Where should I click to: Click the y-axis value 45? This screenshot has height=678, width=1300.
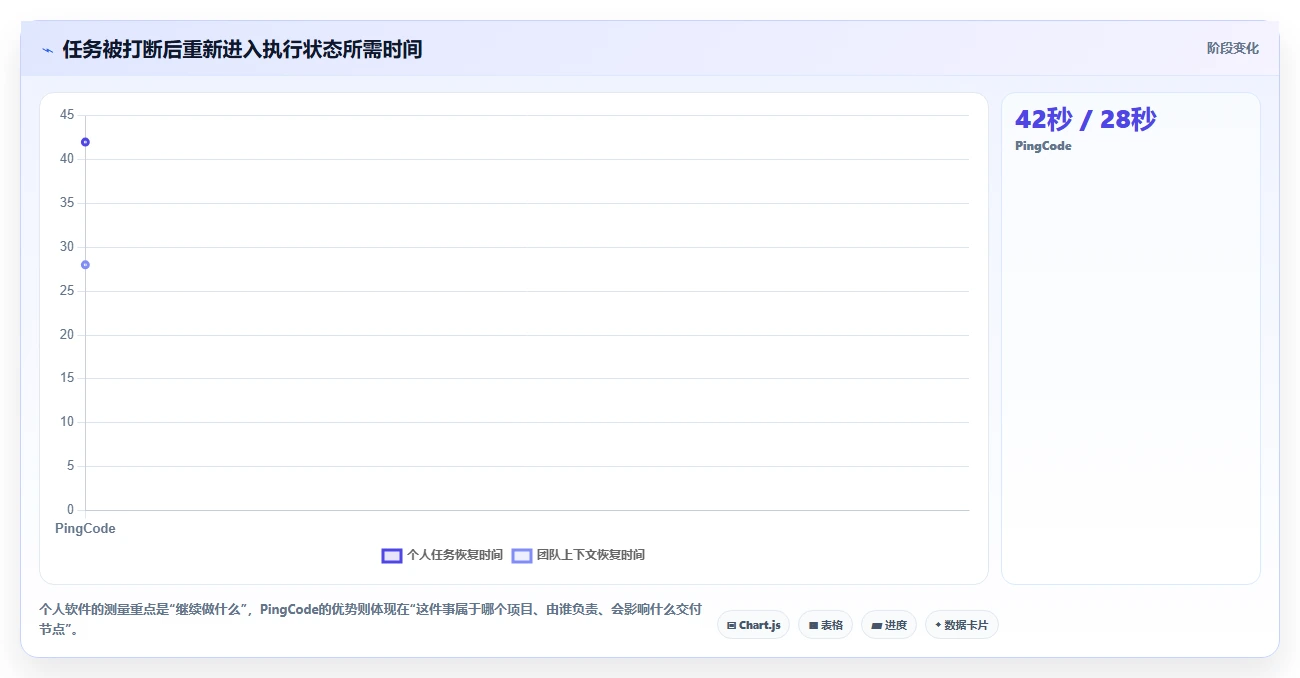(x=67, y=115)
